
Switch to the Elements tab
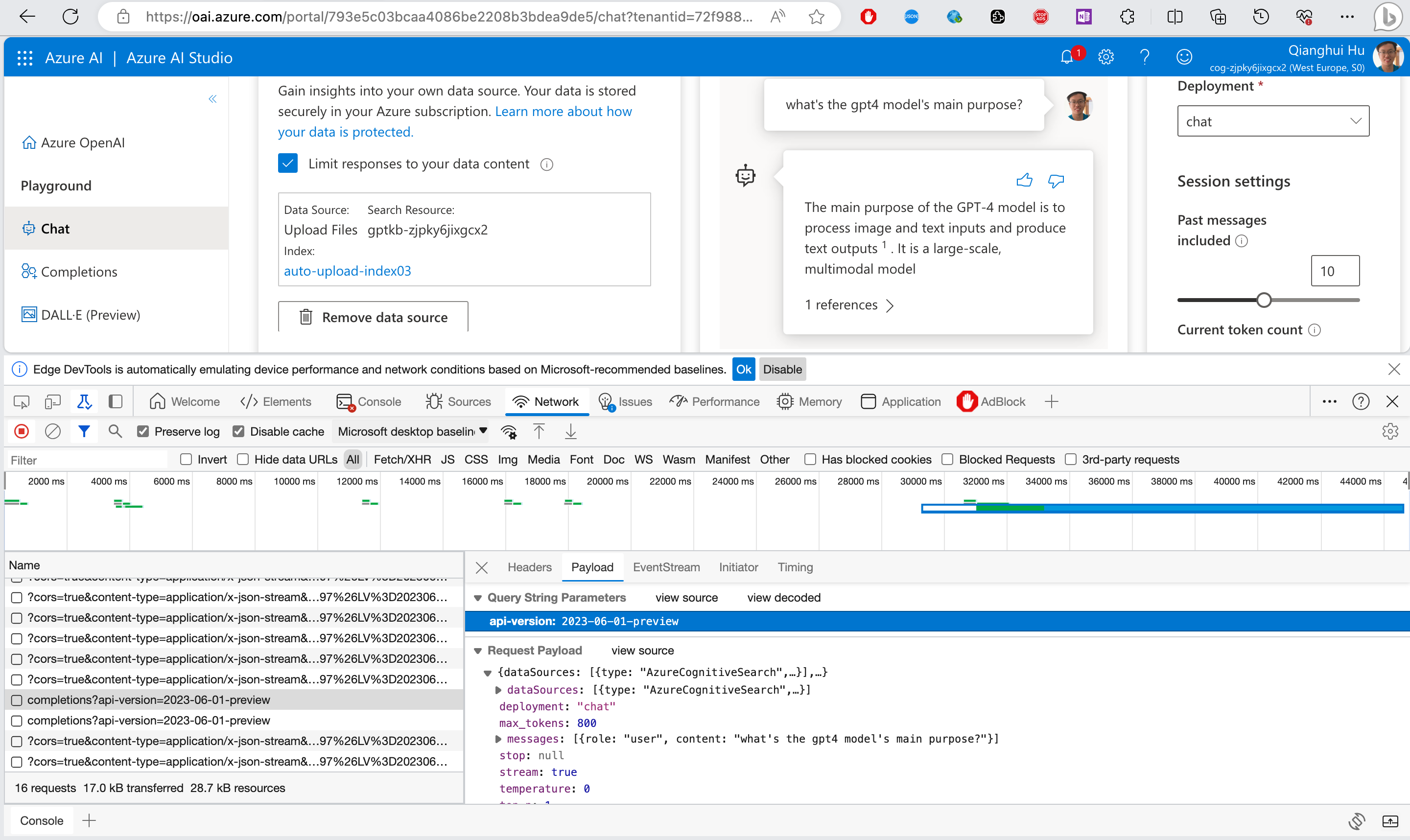coord(276,402)
